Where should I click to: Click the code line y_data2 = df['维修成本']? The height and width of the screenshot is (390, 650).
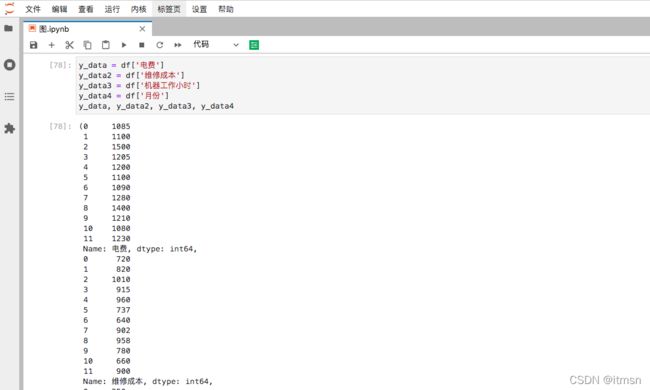132,75
